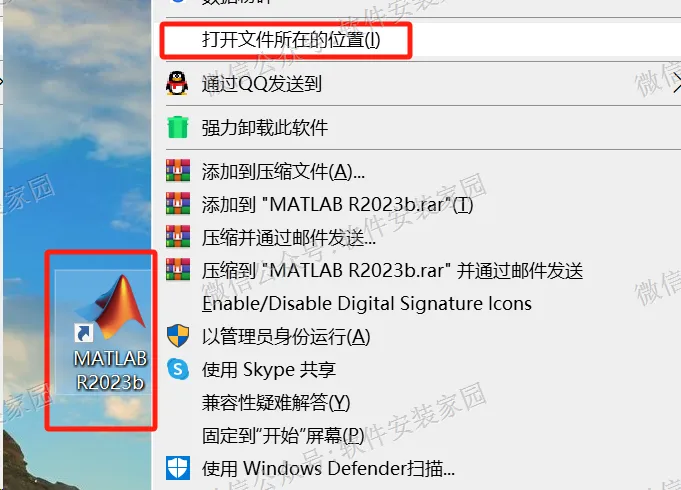Image resolution: width=681 pixels, height=490 pixels.
Task: Click 使用 Windows Defender扫描... text
Action: click(x=328, y=468)
